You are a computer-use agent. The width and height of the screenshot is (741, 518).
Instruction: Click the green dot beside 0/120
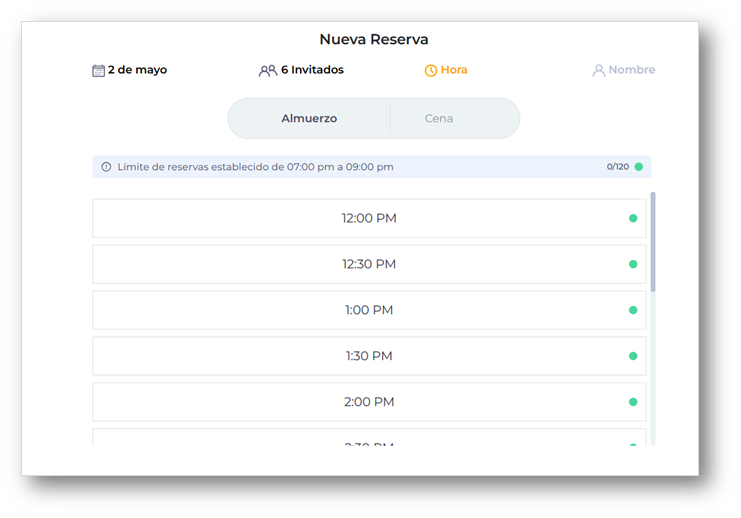(639, 167)
